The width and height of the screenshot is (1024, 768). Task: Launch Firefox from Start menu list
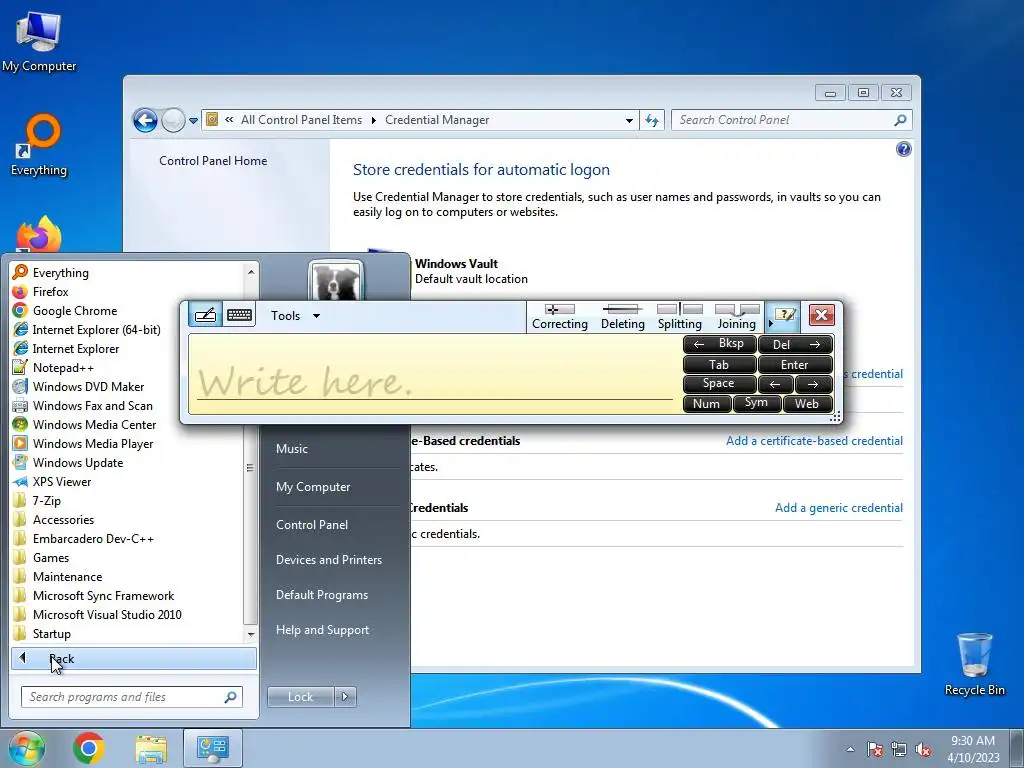click(128, 291)
